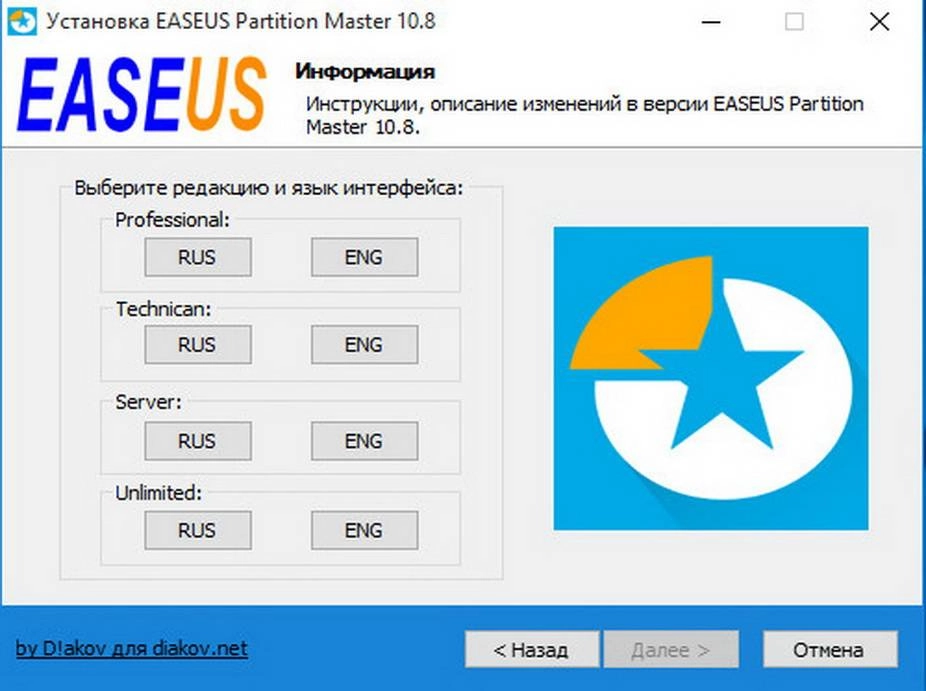
Task: Install Unlimited edition in RUS
Action: [x=198, y=530]
